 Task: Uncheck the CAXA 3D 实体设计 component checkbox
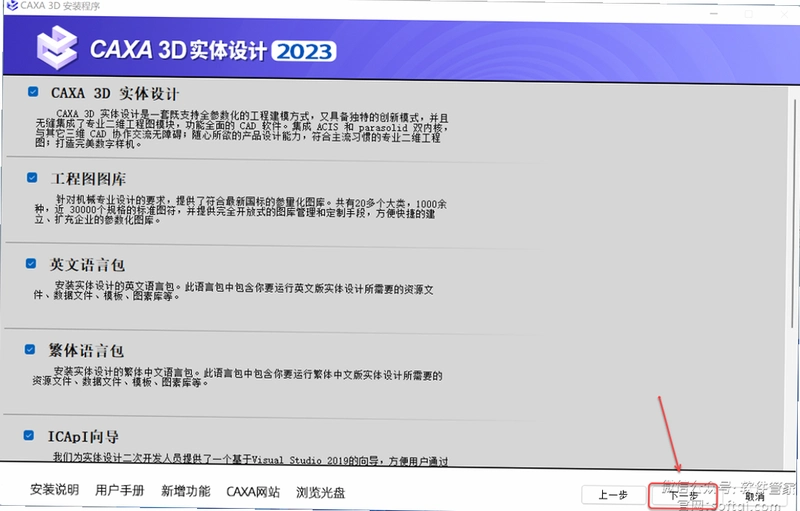point(33,92)
